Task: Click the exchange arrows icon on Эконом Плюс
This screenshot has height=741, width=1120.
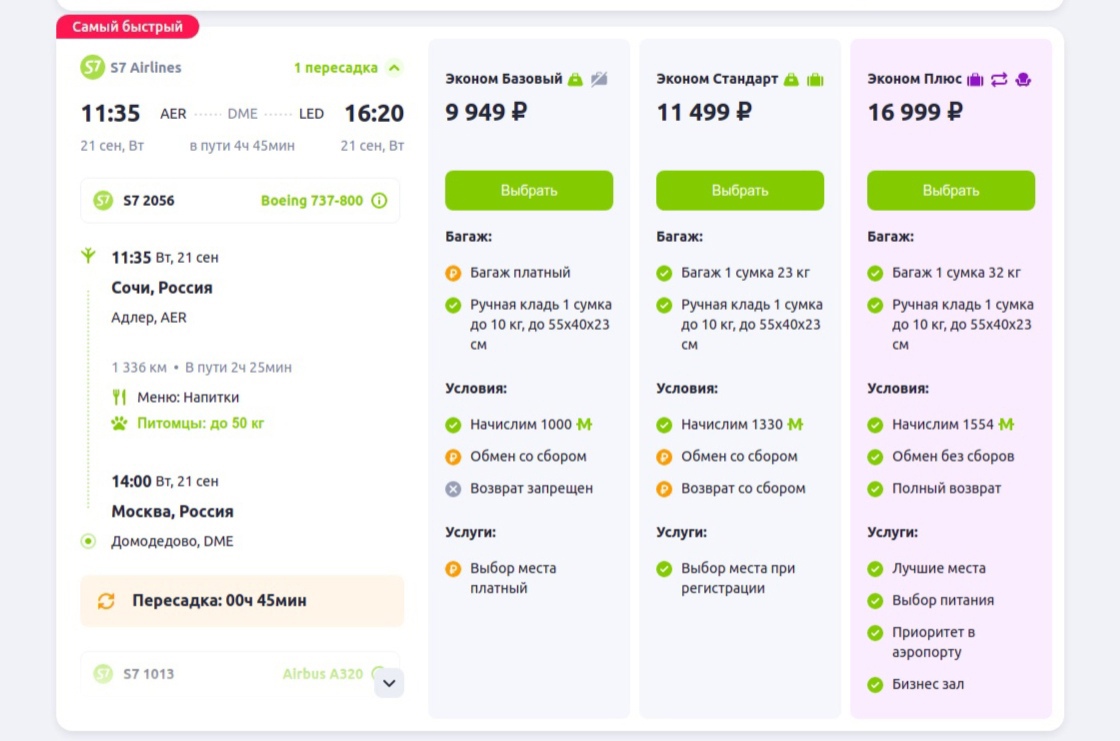Action: click(x=999, y=79)
